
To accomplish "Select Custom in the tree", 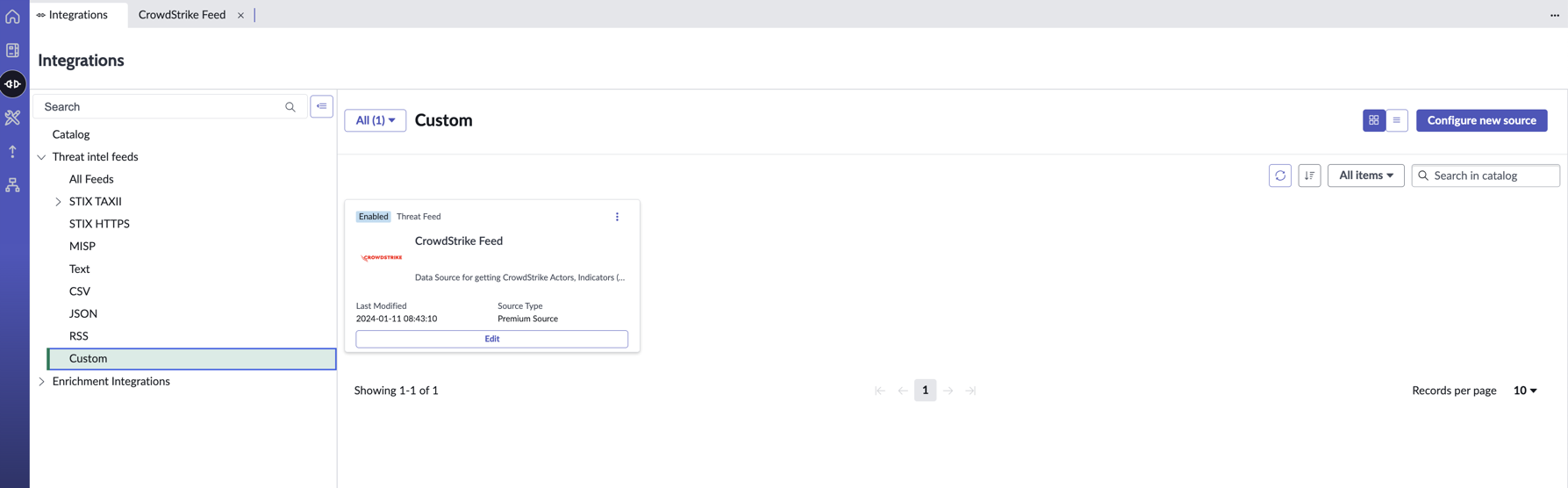I will tap(191, 359).
